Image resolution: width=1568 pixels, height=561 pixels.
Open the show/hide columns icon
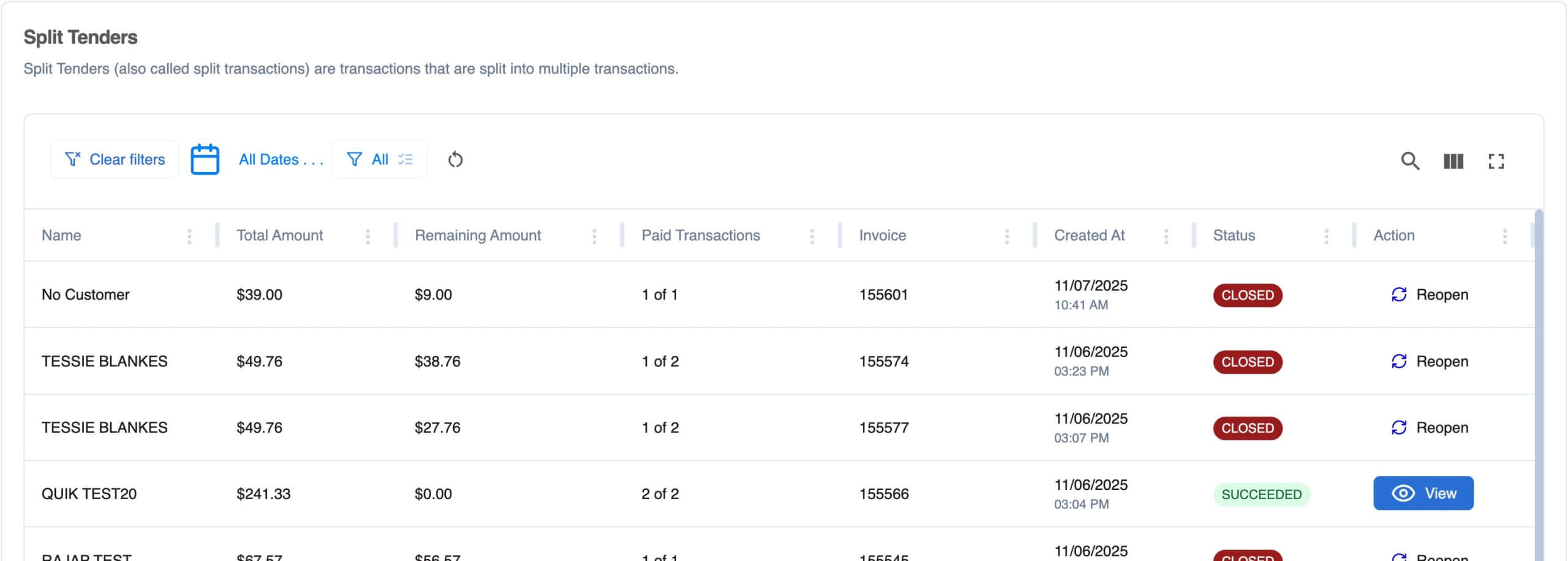pyautogui.click(x=1453, y=161)
